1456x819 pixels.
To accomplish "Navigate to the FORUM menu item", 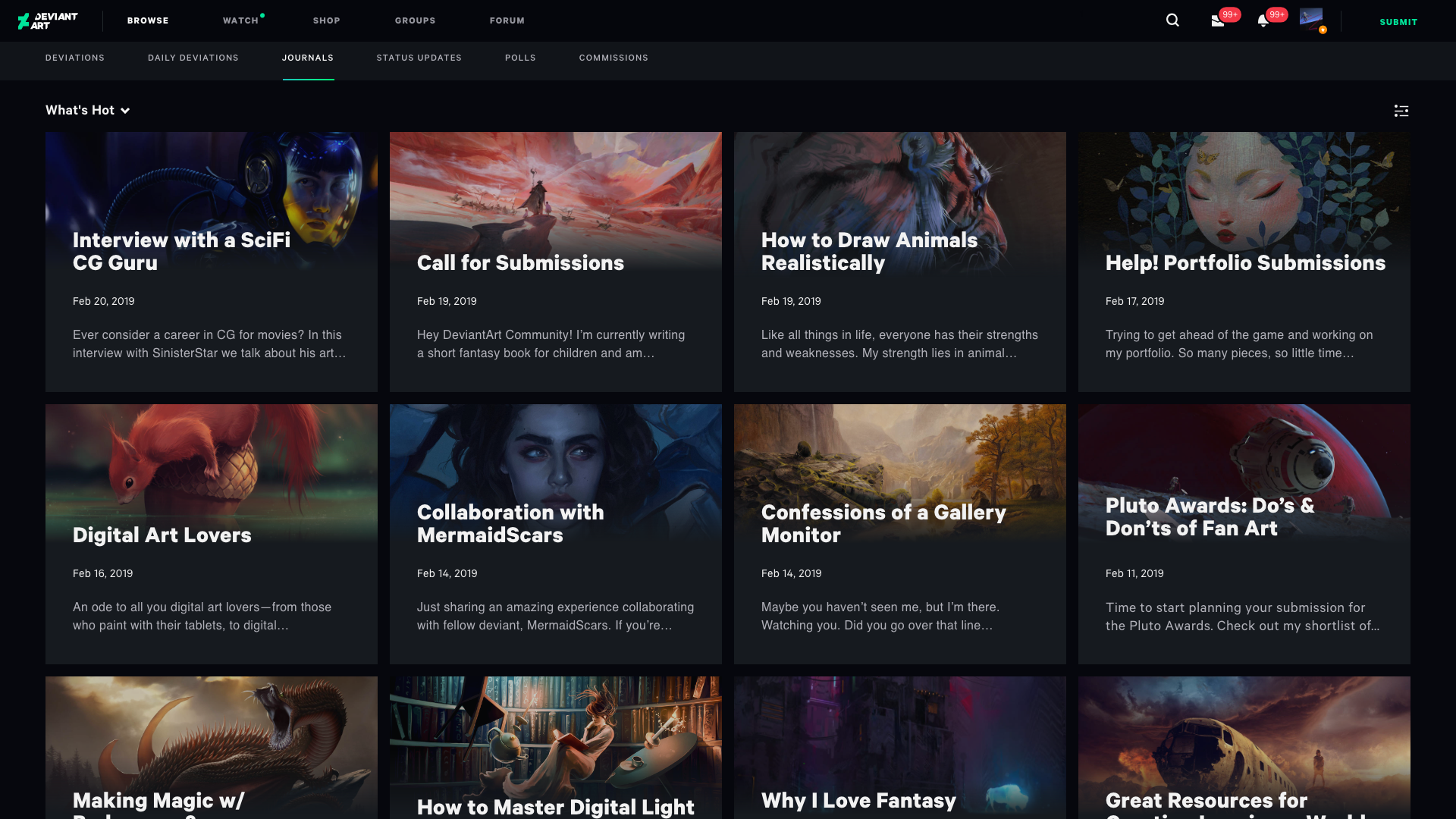I will point(507,20).
